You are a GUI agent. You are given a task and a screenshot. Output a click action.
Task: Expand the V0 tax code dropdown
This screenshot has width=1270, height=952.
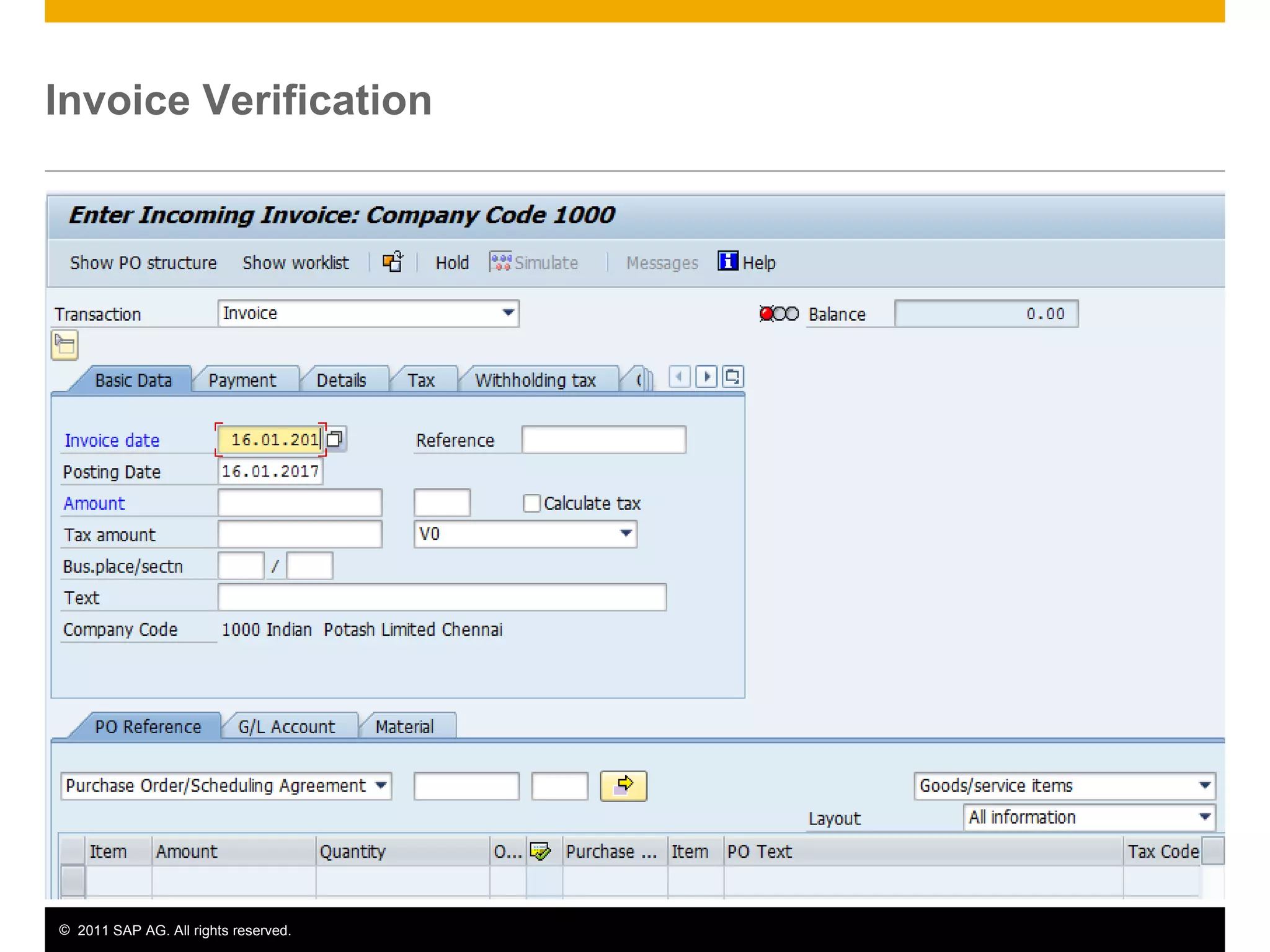pos(626,534)
